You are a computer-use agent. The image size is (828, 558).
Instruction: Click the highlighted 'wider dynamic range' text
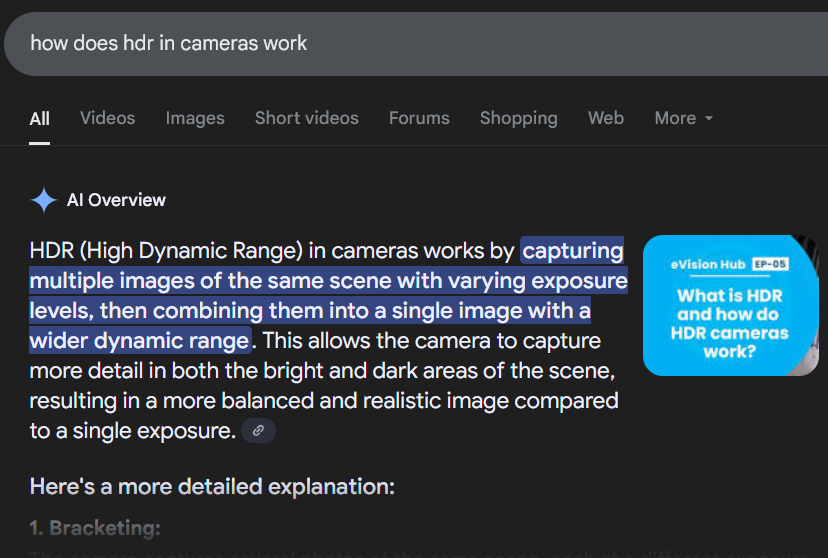pyautogui.click(x=139, y=341)
